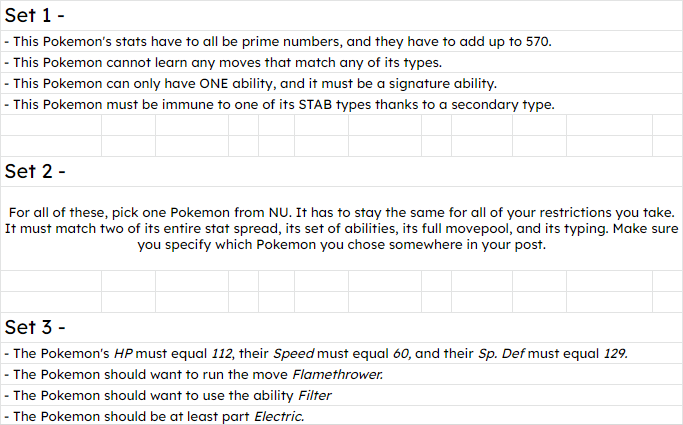Click the row about moves matching types
This screenshot has width=683, height=425.
[x=342, y=62]
